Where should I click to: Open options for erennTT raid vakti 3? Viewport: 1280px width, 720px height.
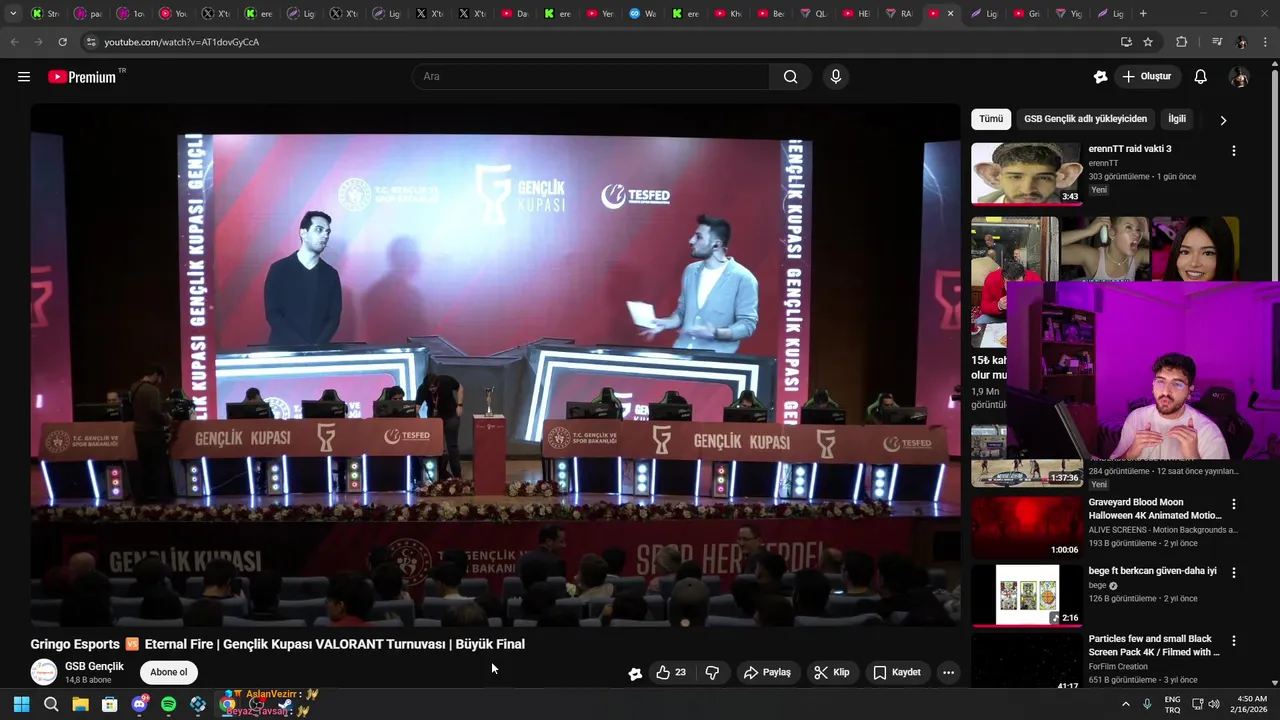[1233, 150]
